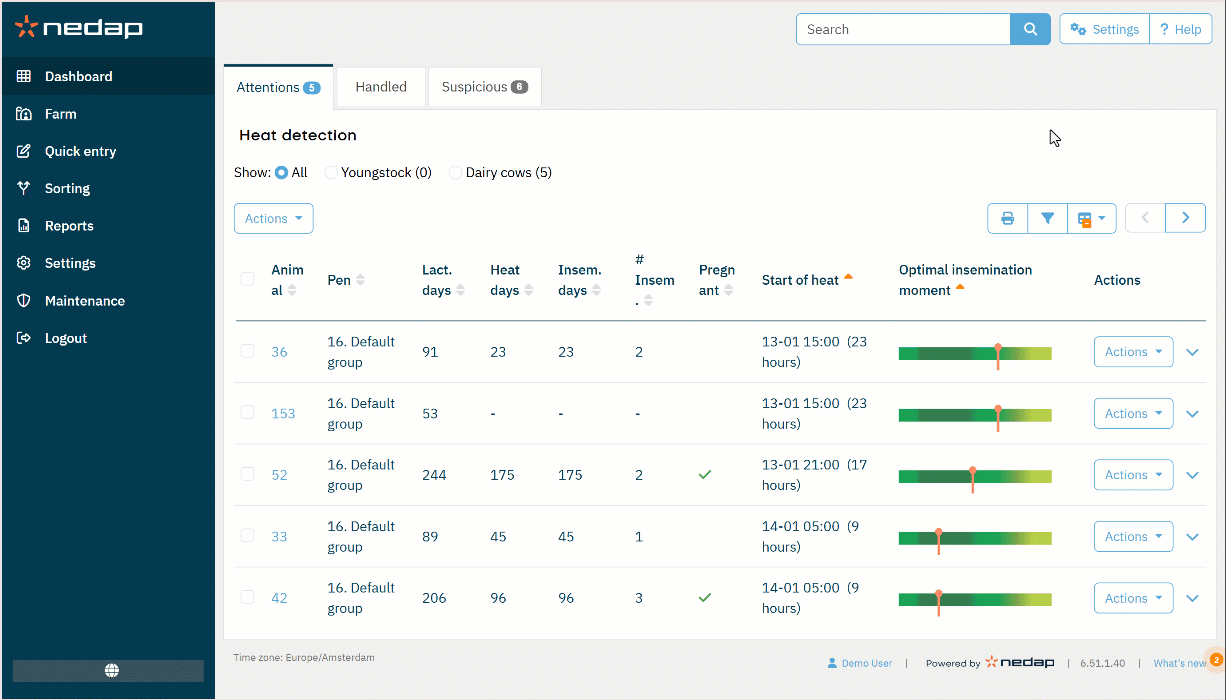Viewport: 1226px width, 700px height.
Task: Open Sorting from the sidebar
Action: pyautogui.click(x=67, y=188)
